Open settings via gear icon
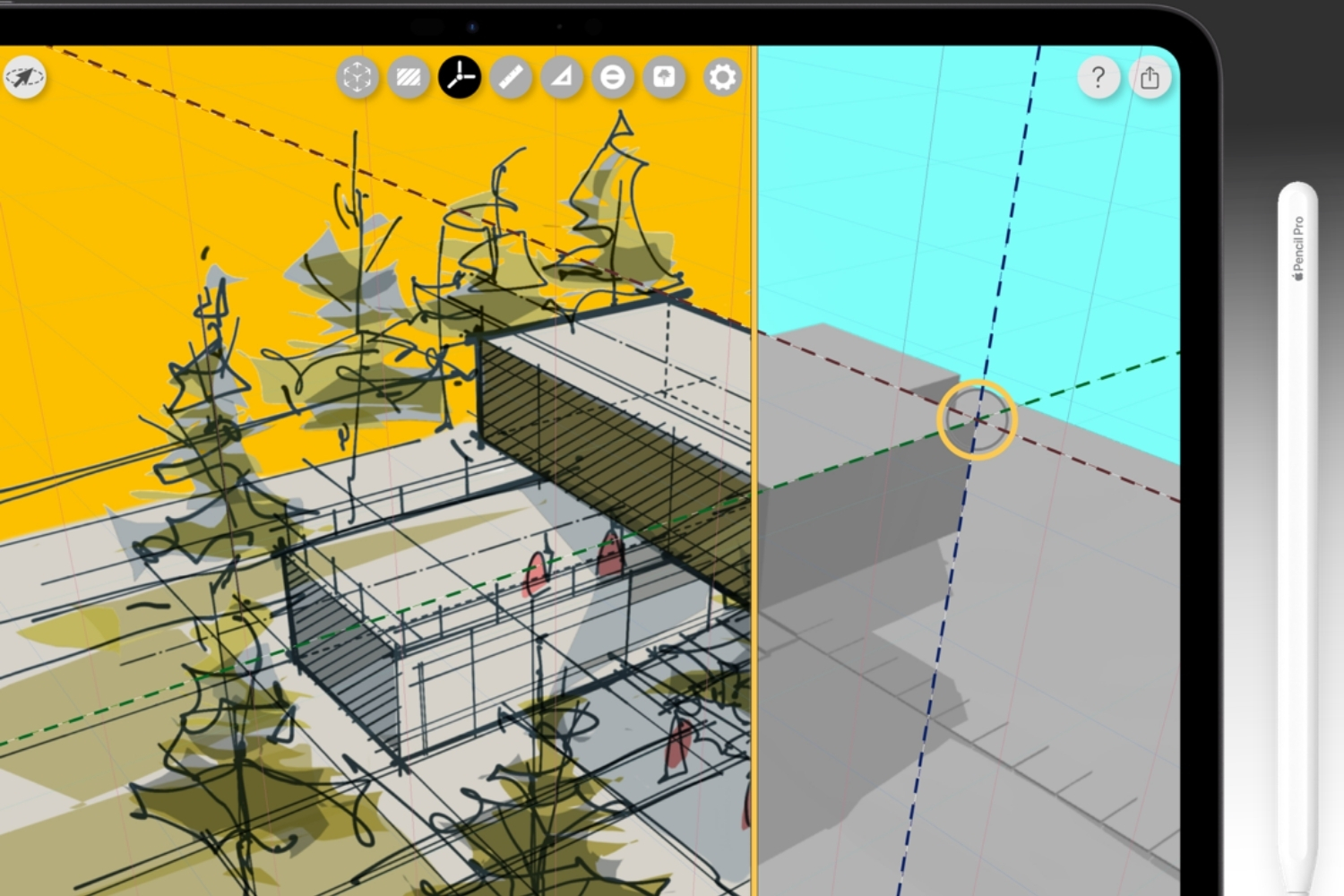 pos(722,78)
